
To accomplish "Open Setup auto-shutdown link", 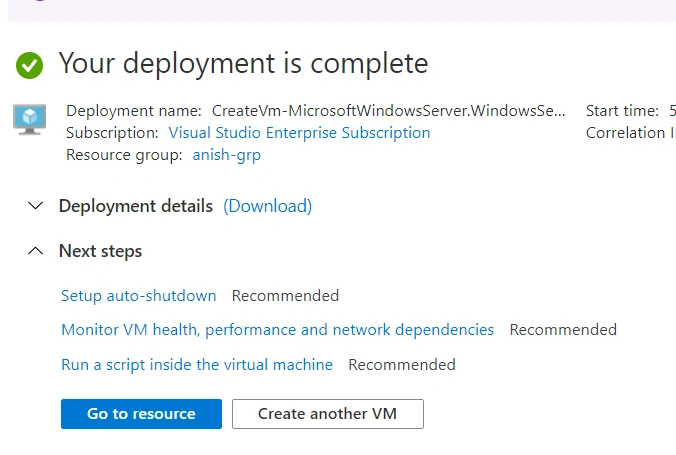I will pyautogui.click(x=138, y=296).
